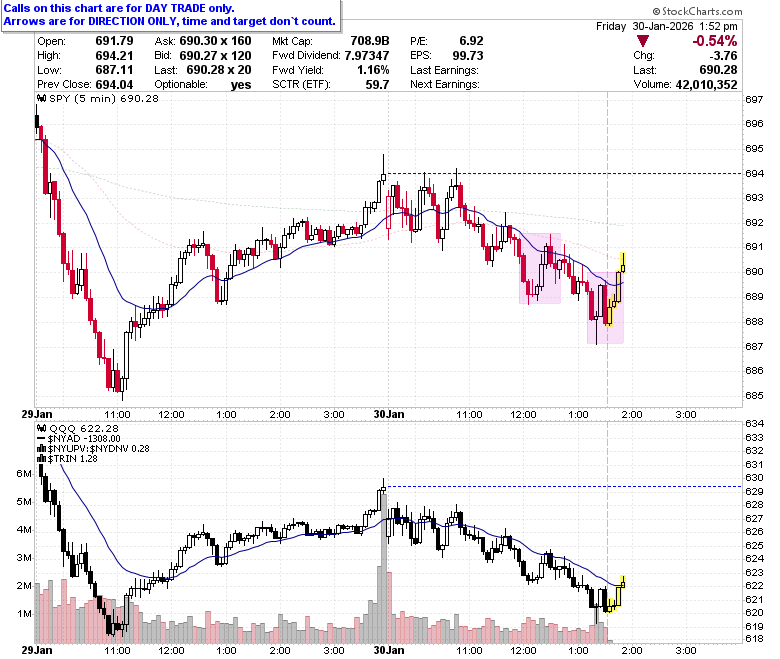This screenshot has height=659, width=780.
Task: Click the P/E value 6.92
Action: coord(471,41)
